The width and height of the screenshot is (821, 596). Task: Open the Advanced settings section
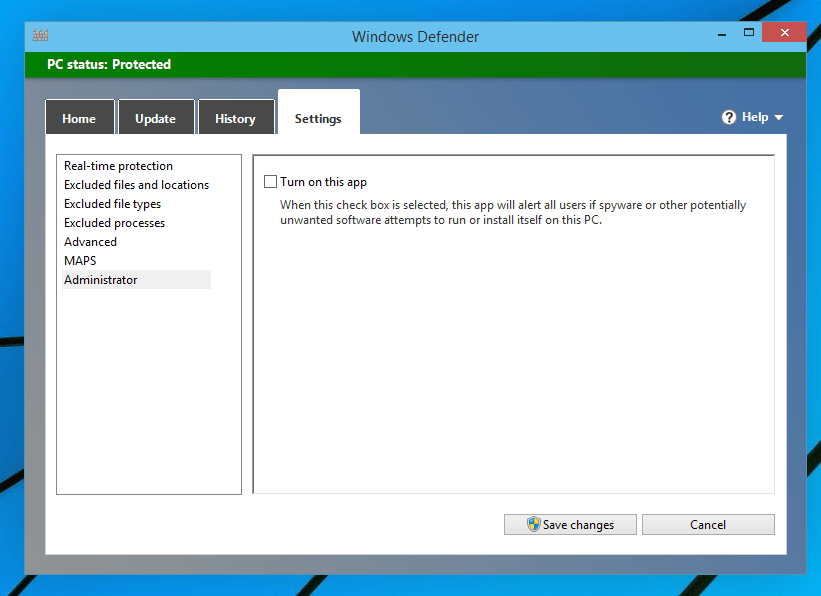tap(91, 242)
